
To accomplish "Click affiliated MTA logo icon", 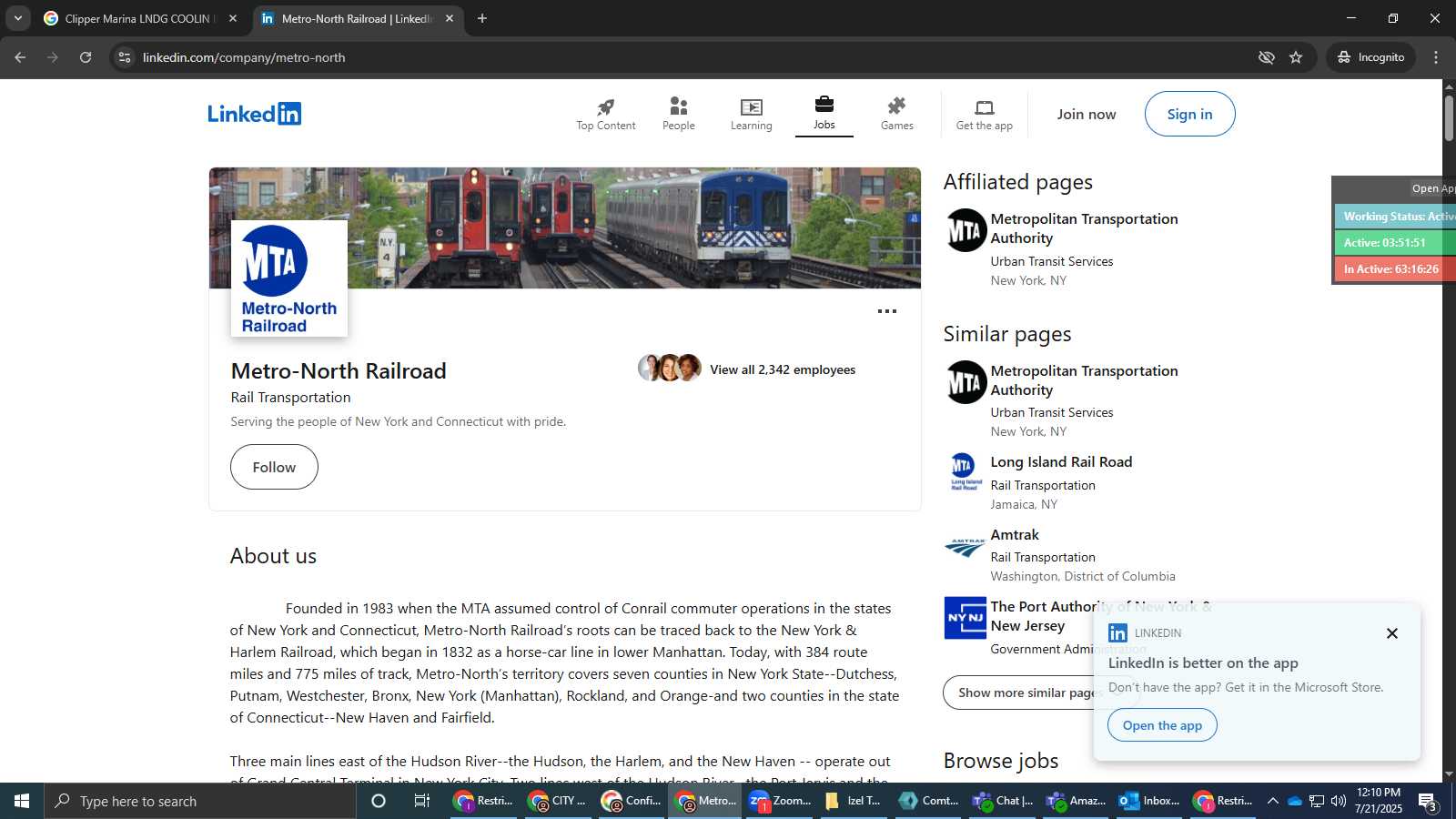I will [x=966, y=230].
